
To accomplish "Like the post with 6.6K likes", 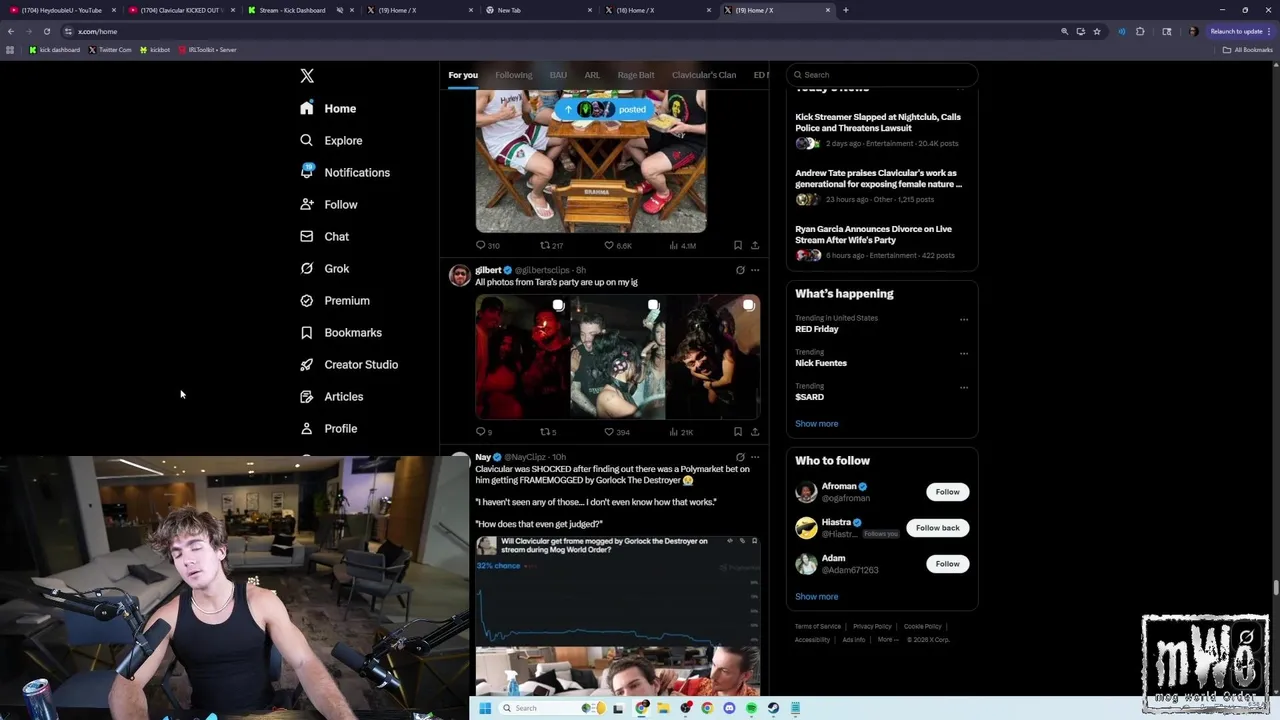I will pos(618,245).
